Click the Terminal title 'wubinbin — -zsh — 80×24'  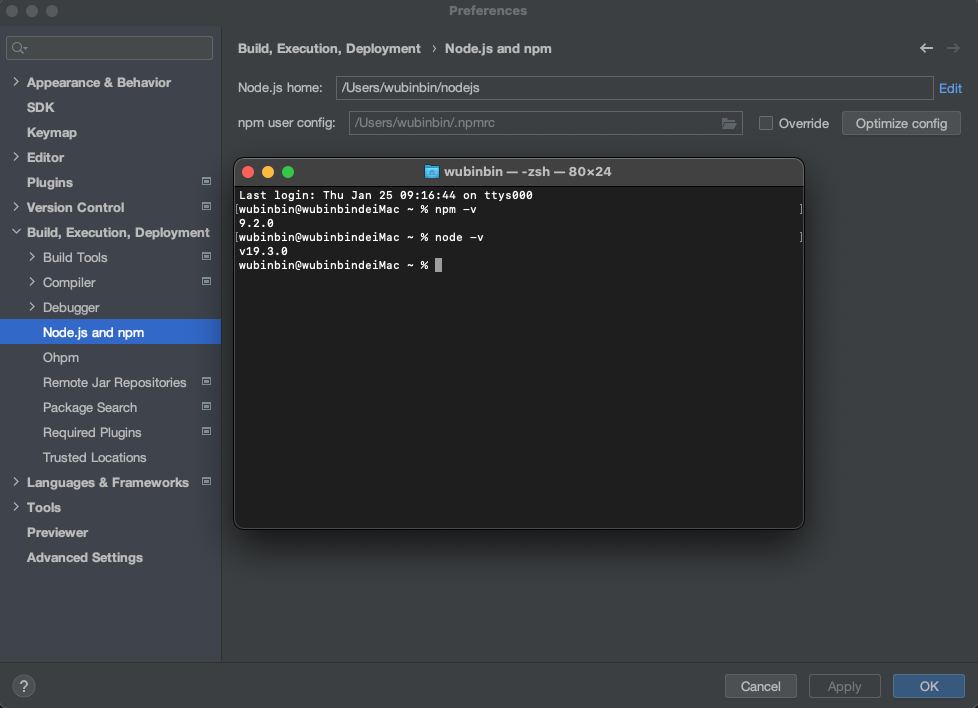tap(528, 172)
